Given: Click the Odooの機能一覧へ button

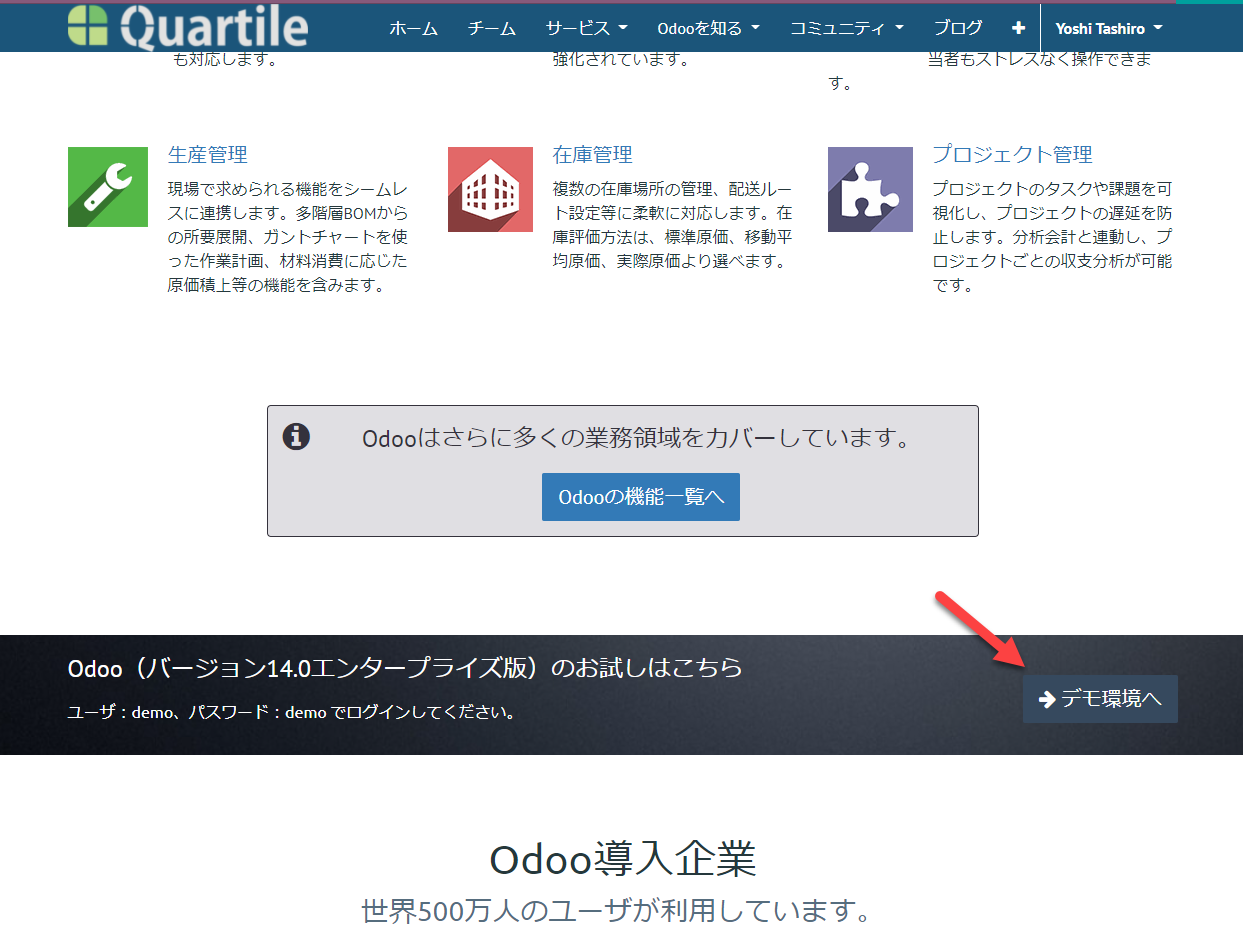Looking at the screenshot, I should [x=641, y=497].
